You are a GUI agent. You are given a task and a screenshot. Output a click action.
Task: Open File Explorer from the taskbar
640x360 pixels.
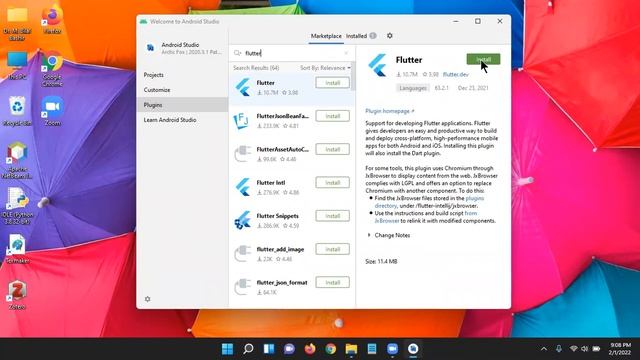351,349
